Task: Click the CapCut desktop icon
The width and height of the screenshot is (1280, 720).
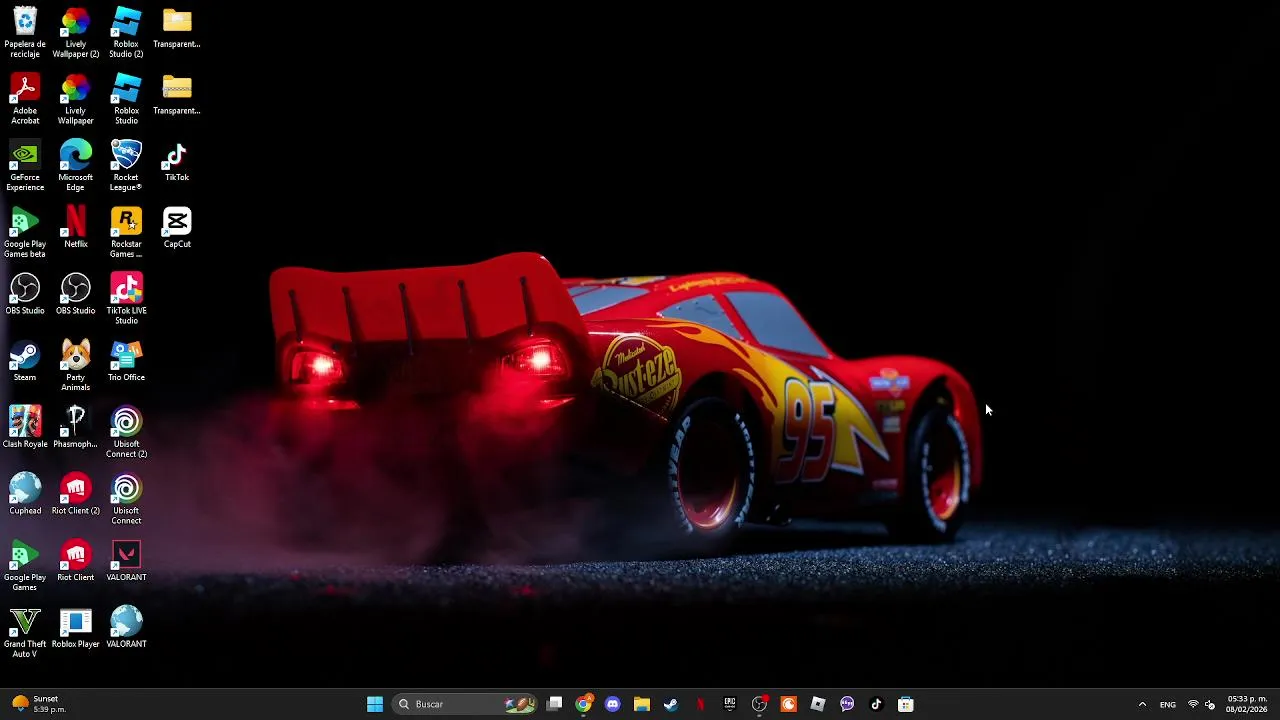Action: (x=177, y=228)
